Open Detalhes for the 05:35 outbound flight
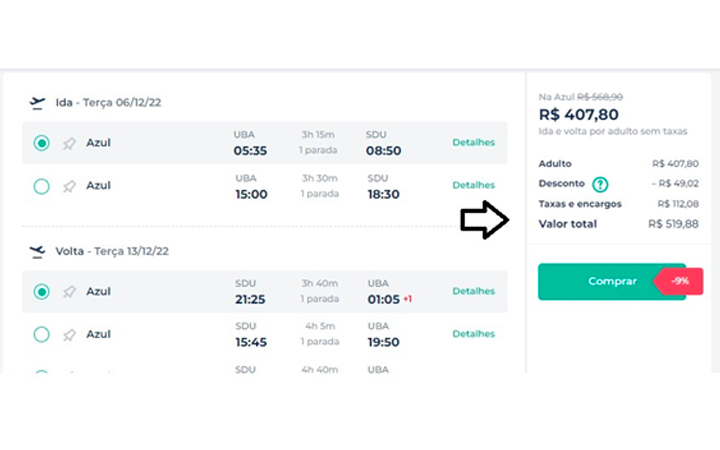 coord(473,142)
